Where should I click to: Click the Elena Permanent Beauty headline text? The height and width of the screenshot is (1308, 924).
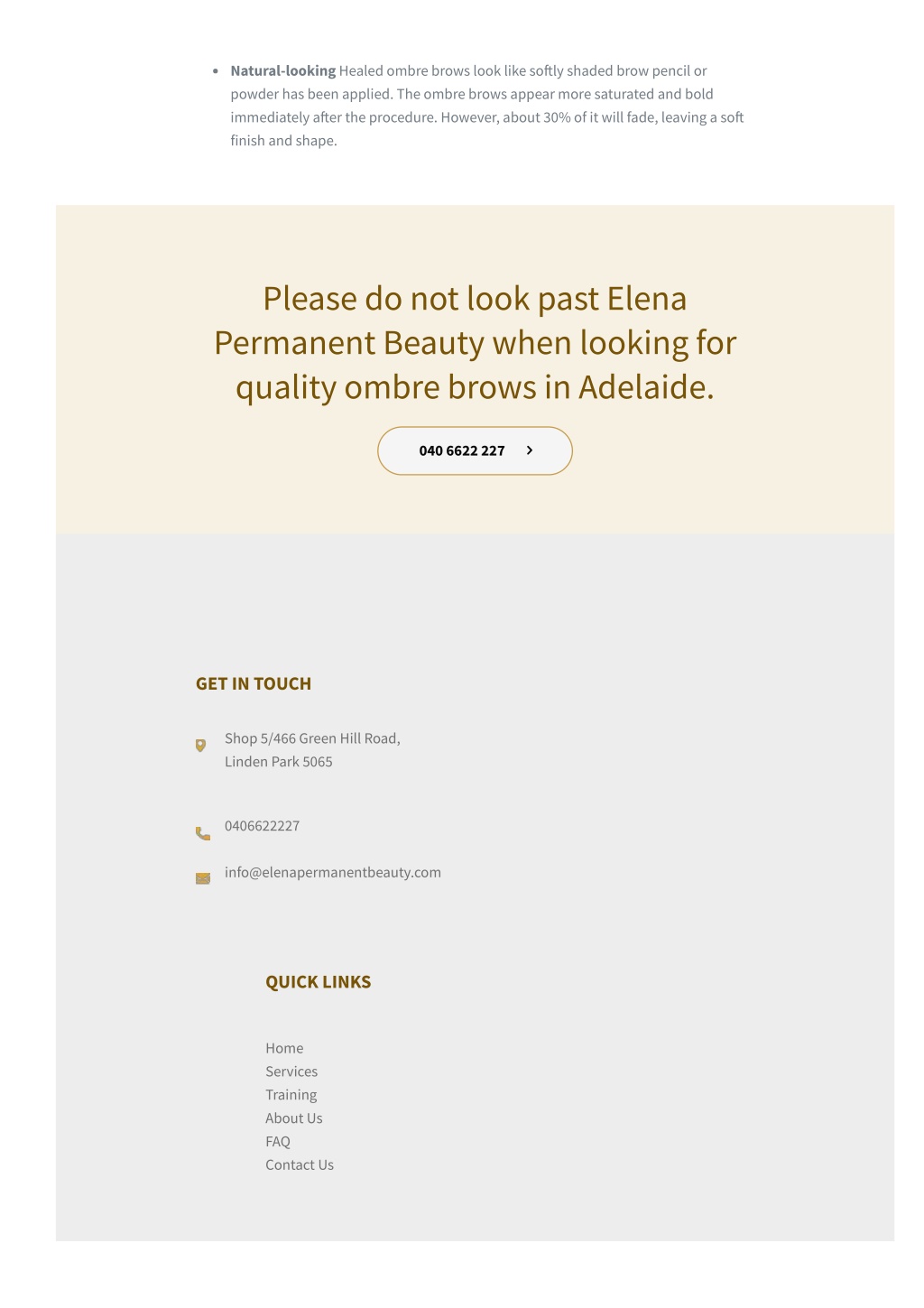tap(475, 343)
